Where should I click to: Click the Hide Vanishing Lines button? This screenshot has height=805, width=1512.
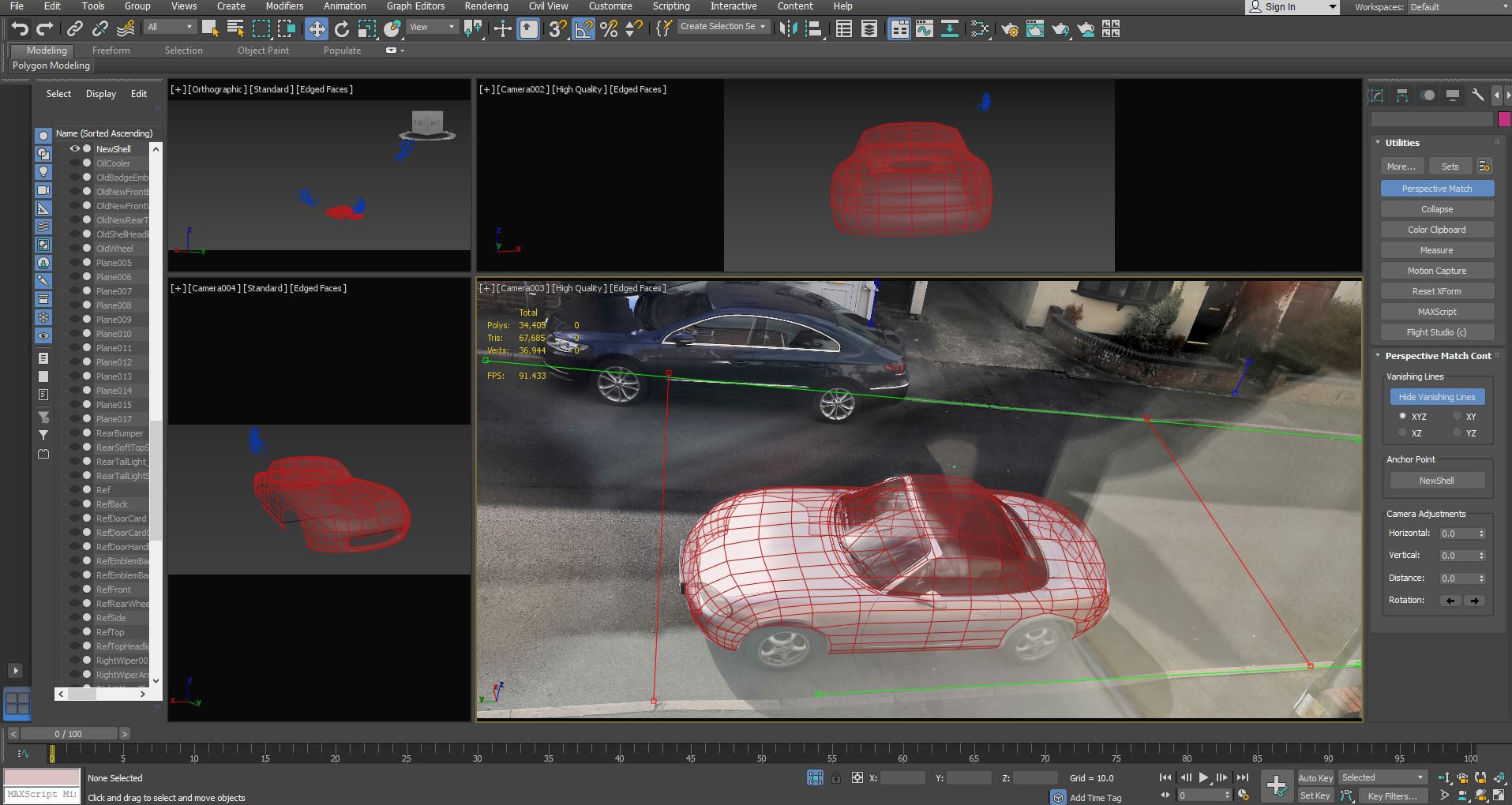(x=1437, y=397)
